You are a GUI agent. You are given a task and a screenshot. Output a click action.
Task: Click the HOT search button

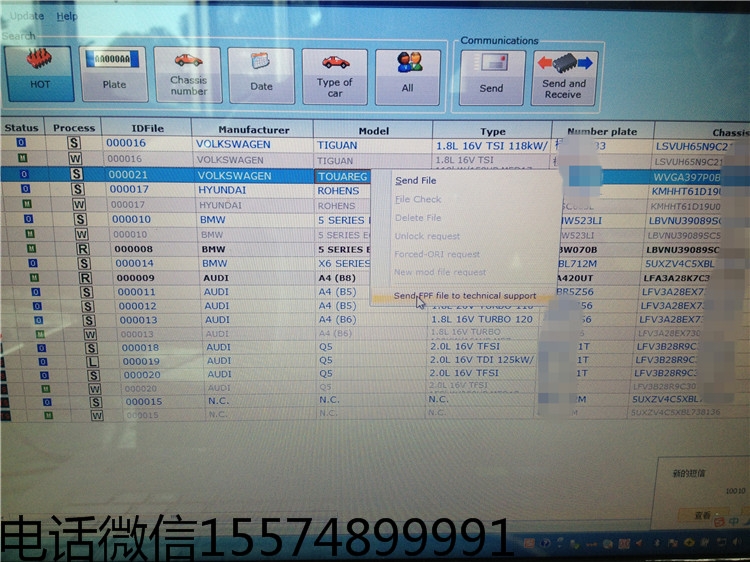point(39,74)
